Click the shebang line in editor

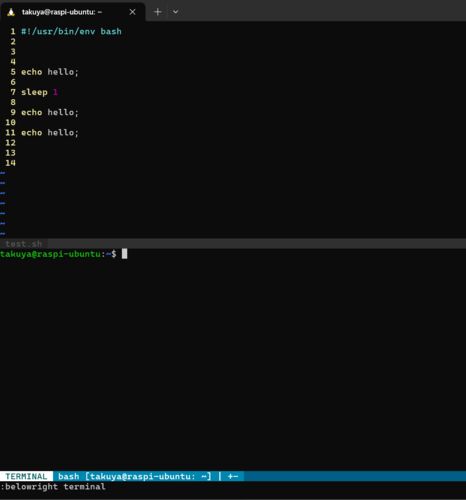71,31
